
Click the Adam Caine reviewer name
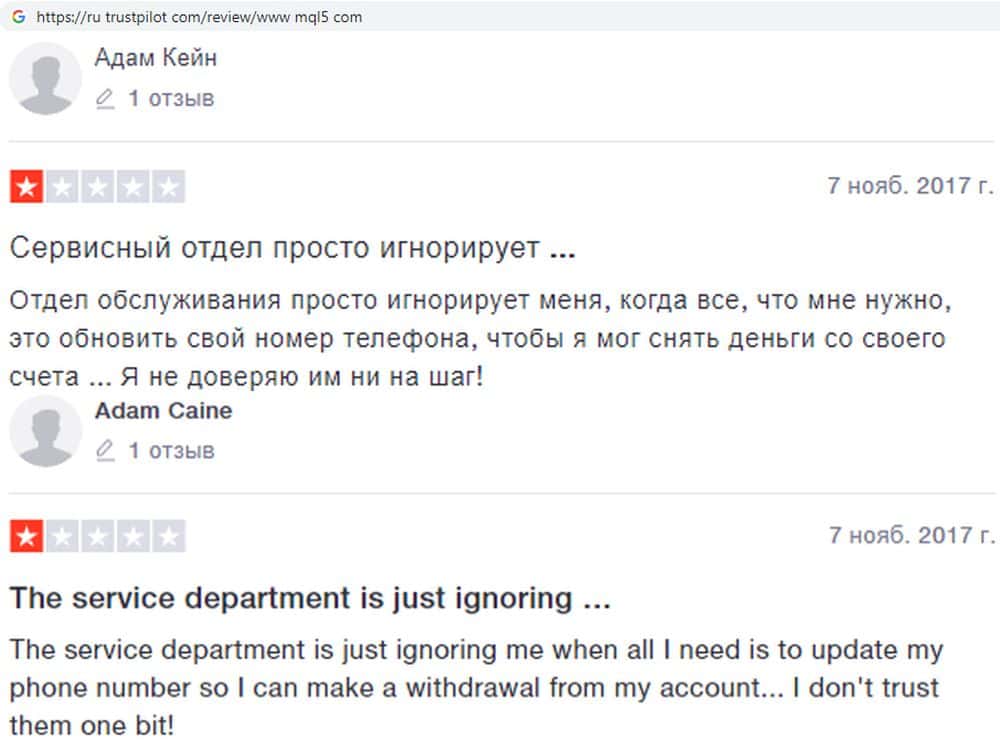[x=163, y=411]
